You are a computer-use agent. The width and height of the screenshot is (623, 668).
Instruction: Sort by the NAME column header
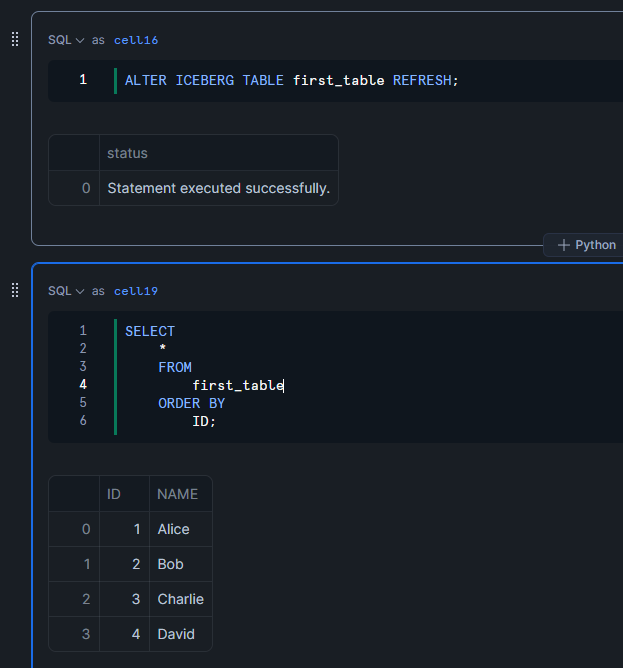pos(181,494)
